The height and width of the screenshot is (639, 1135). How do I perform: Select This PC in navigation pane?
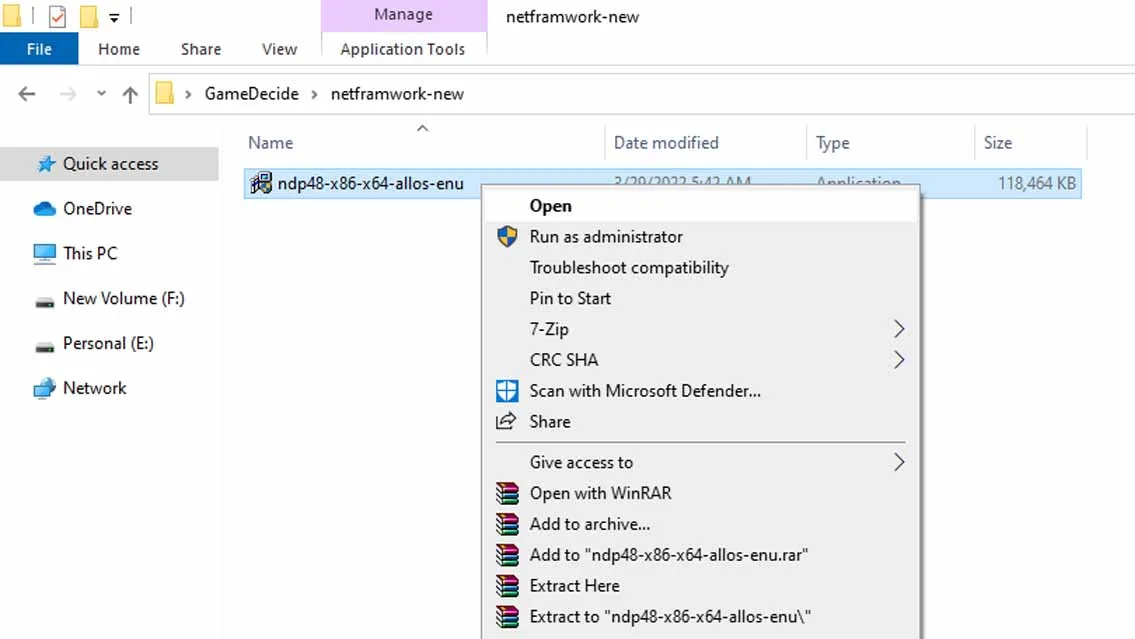90,254
